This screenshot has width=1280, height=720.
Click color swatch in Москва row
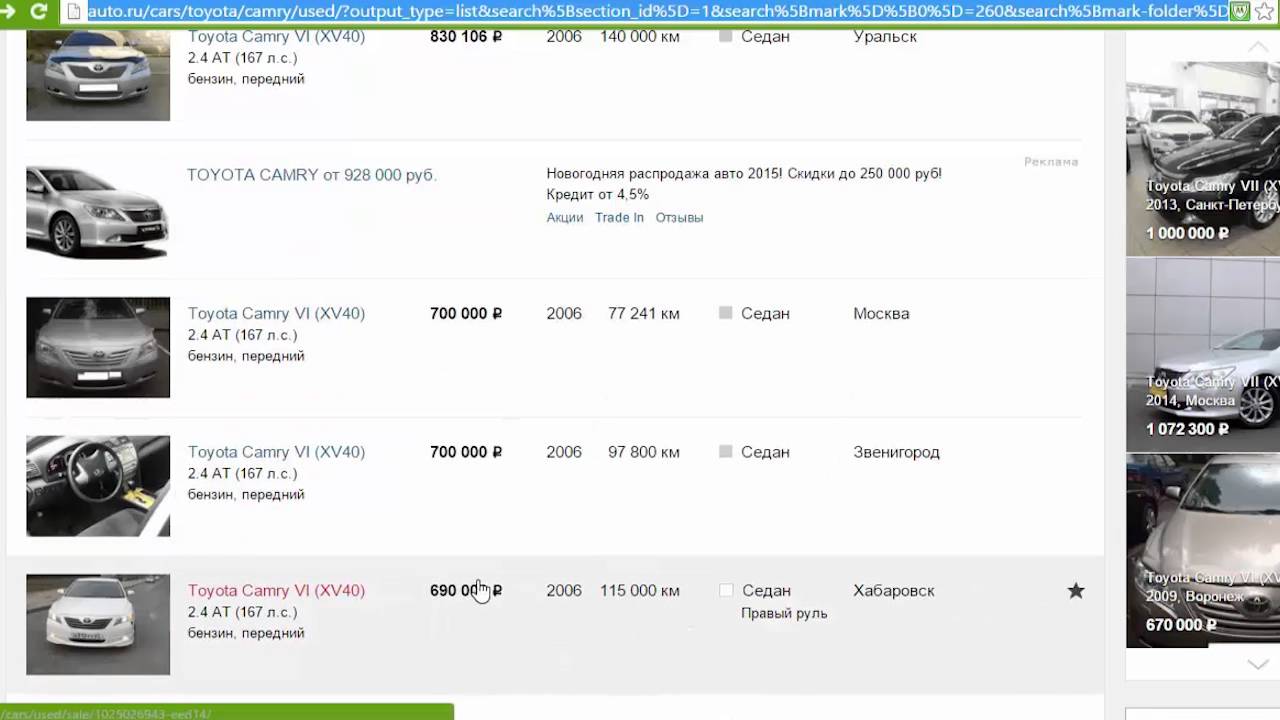726,313
